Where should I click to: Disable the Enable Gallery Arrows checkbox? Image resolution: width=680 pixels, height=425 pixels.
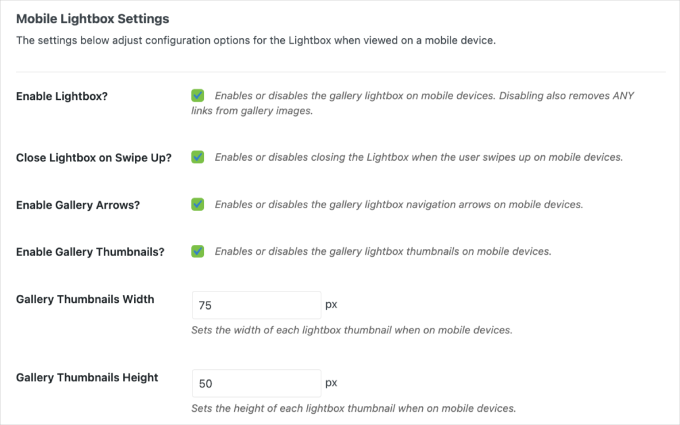[x=198, y=204]
